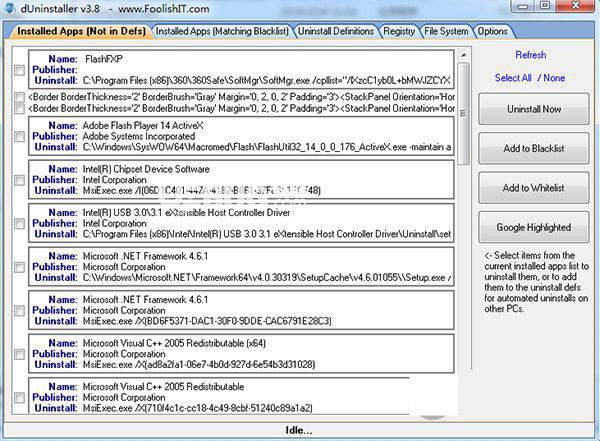Click the dUninstaller app icon in title bar

(x=9, y=8)
